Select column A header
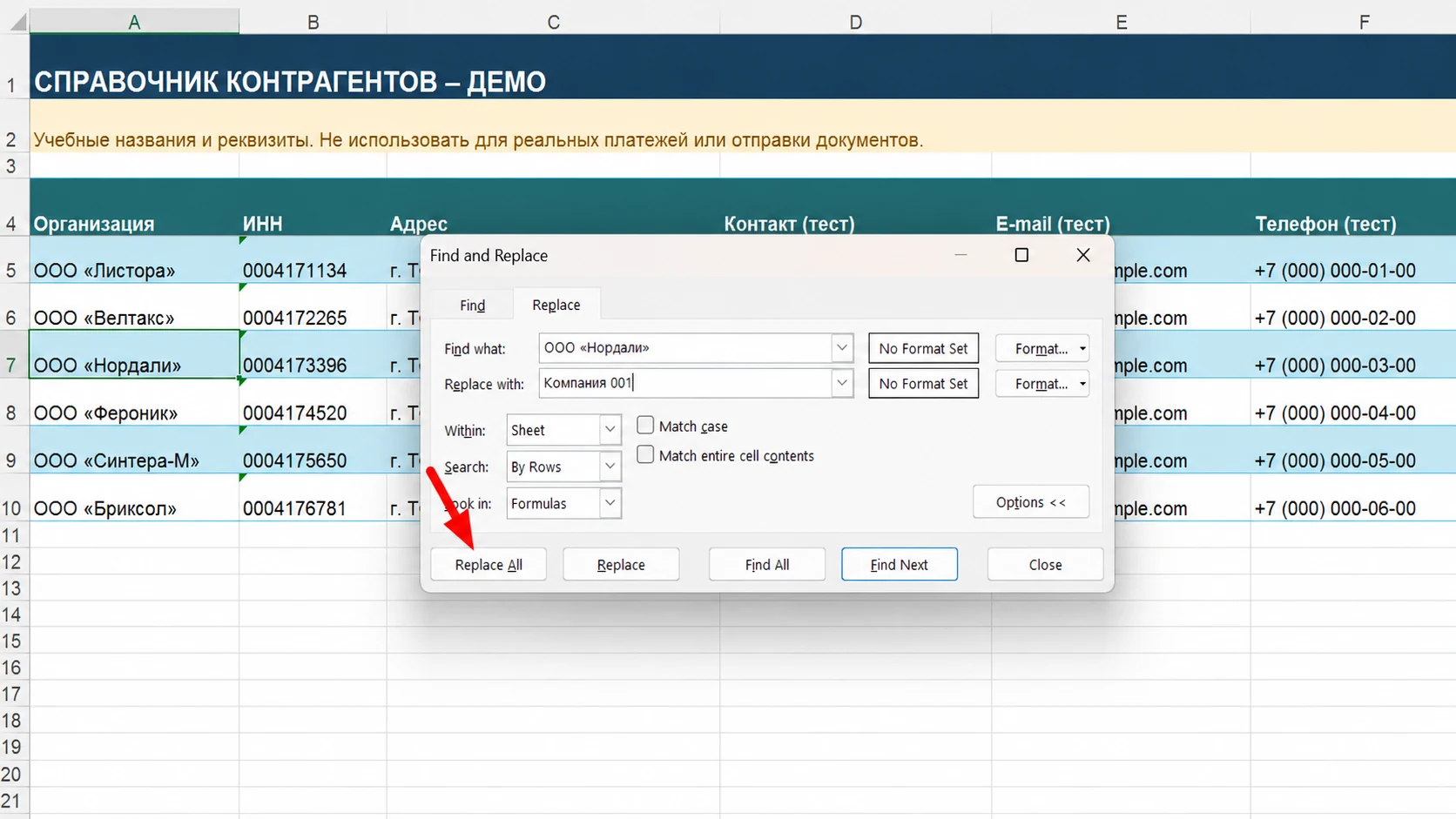This screenshot has width=1456, height=819. click(x=134, y=22)
